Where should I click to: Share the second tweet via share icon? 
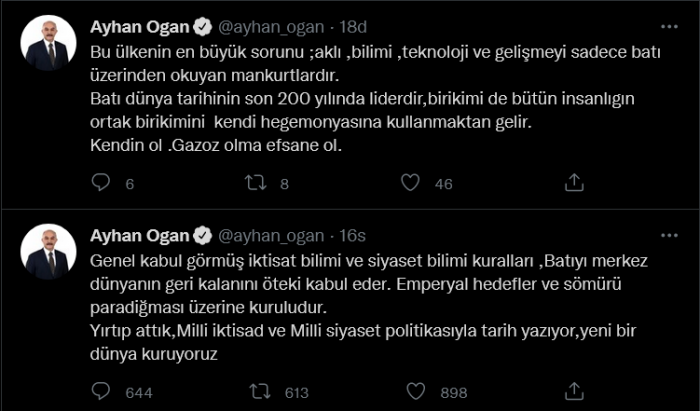coord(575,393)
